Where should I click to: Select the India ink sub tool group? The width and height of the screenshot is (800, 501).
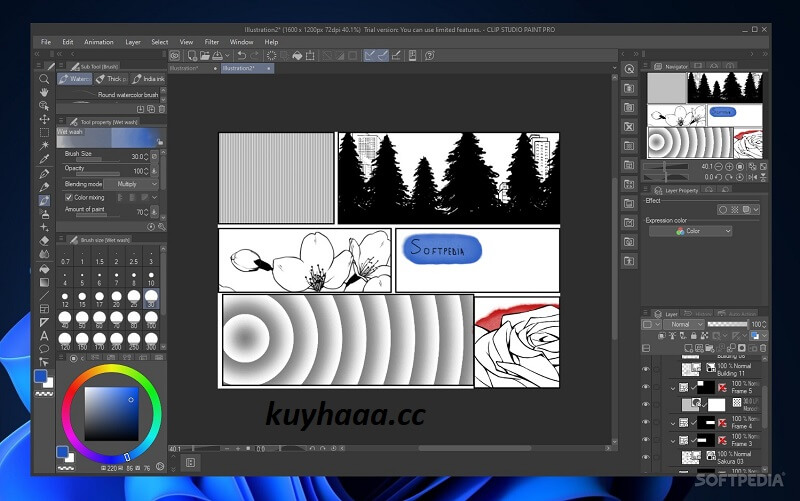(148, 79)
